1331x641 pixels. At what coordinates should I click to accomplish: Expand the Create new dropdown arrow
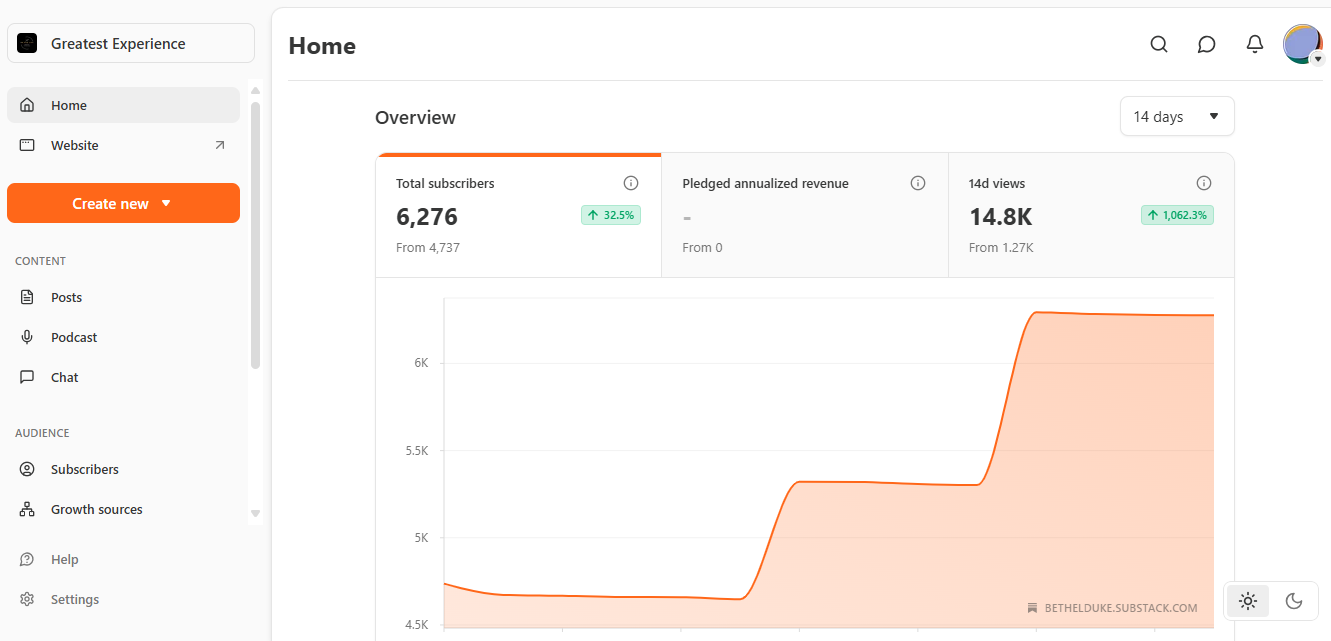point(165,203)
